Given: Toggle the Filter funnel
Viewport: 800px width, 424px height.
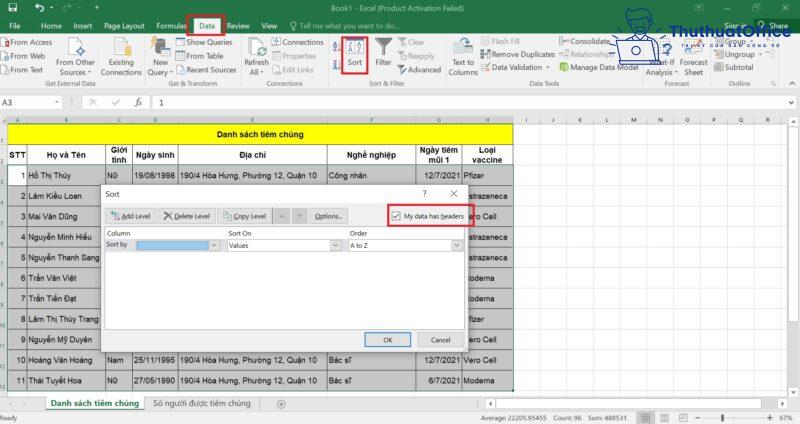Looking at the screenshot, I should tap(383, 53).
